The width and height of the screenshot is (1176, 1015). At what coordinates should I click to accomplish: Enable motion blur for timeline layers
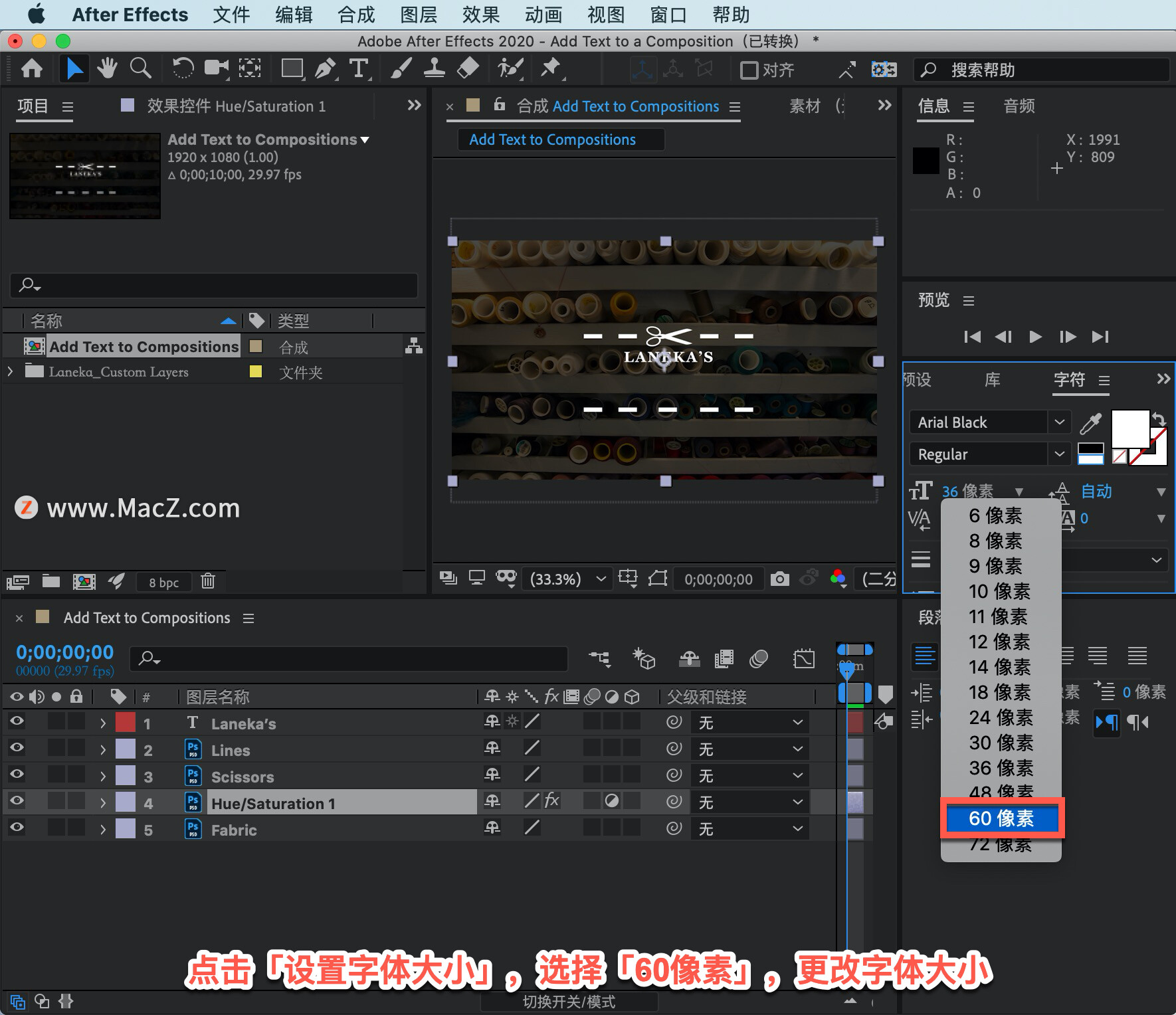coord(759,658)
